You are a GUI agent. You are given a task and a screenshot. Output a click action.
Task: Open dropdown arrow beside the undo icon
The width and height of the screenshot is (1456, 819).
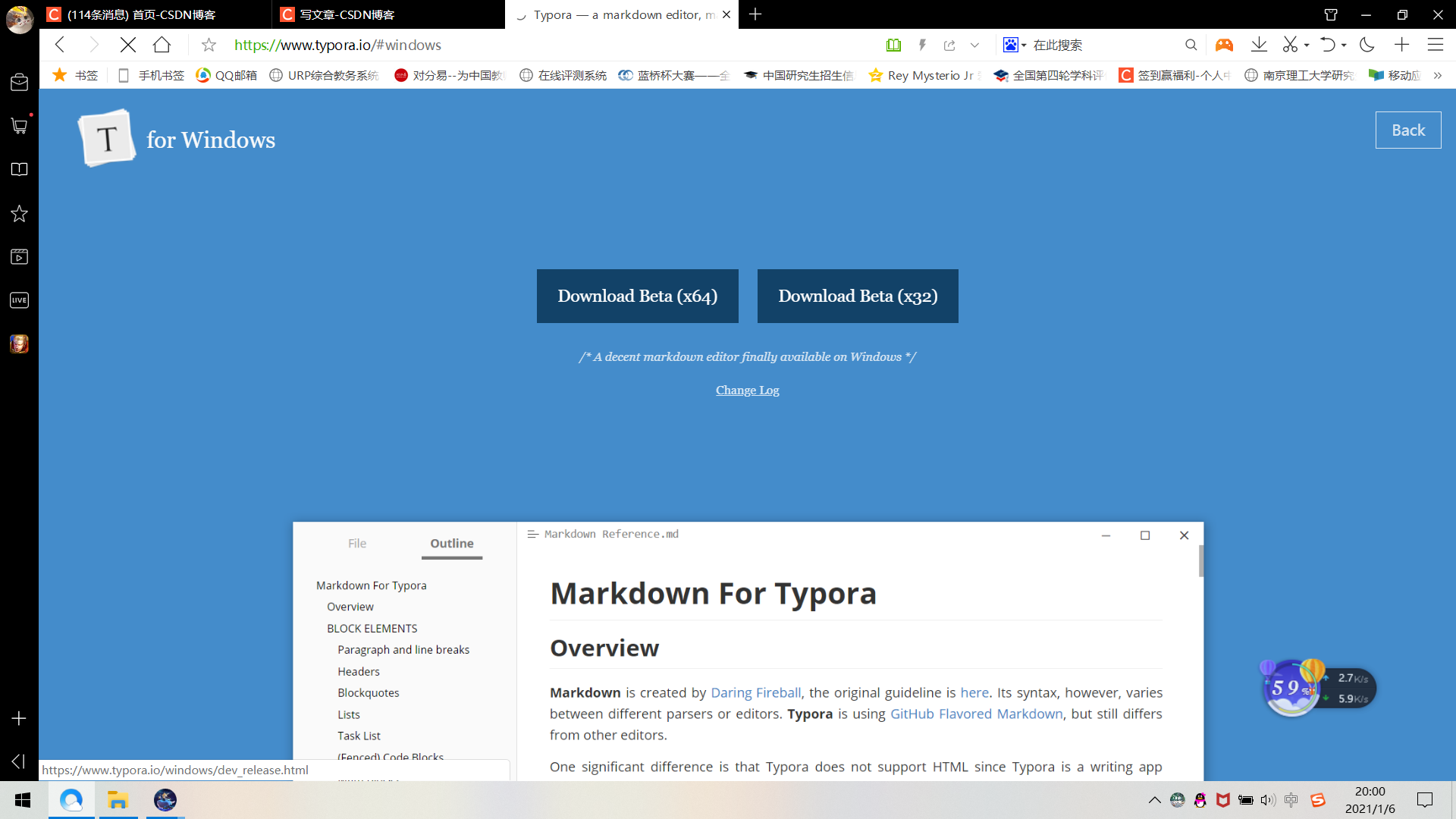click(x=1344, y=45)
